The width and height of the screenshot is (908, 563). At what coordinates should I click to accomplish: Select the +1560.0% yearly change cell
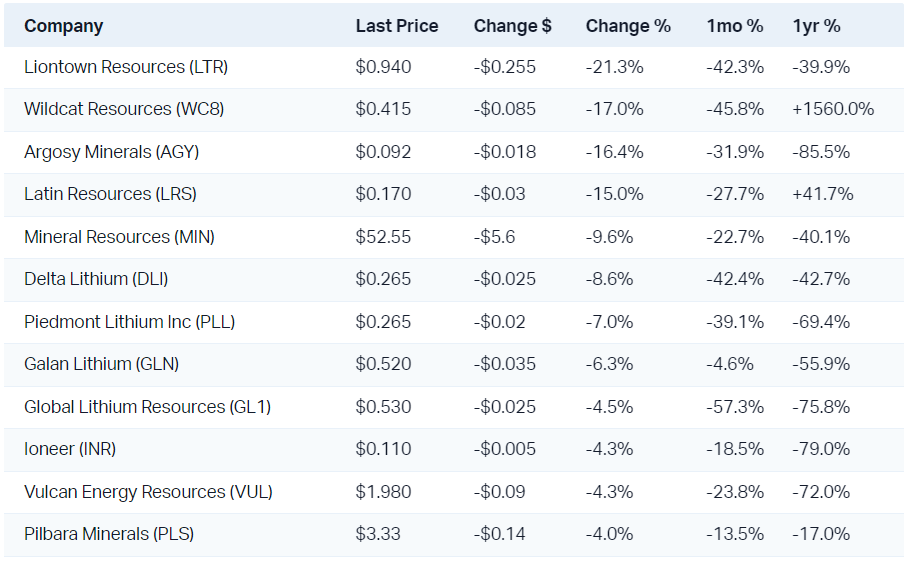(833, 109)
